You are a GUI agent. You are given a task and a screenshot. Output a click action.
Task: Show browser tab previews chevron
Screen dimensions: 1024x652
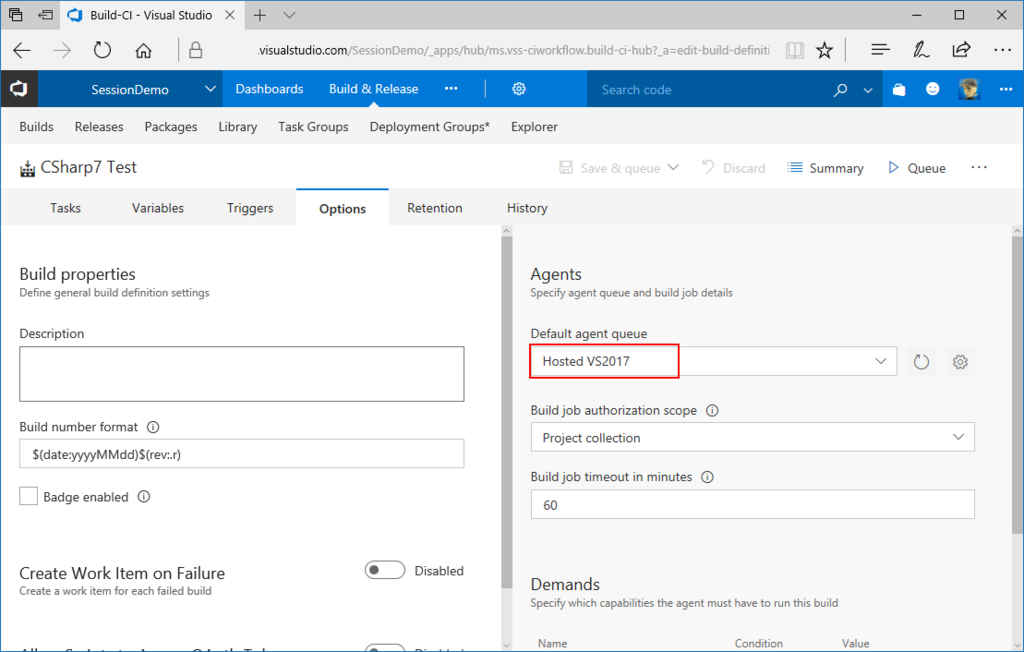tap(289, 15)
